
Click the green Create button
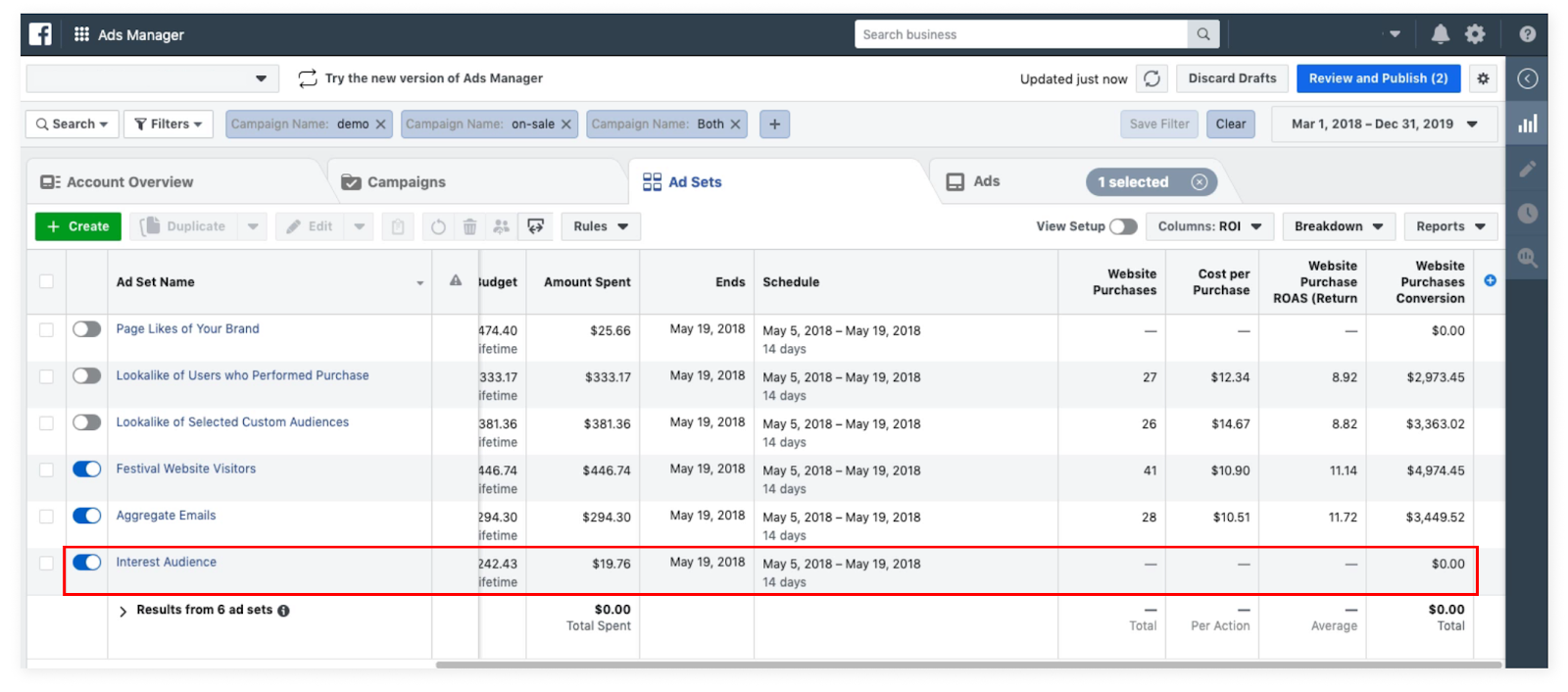[78, 226]
